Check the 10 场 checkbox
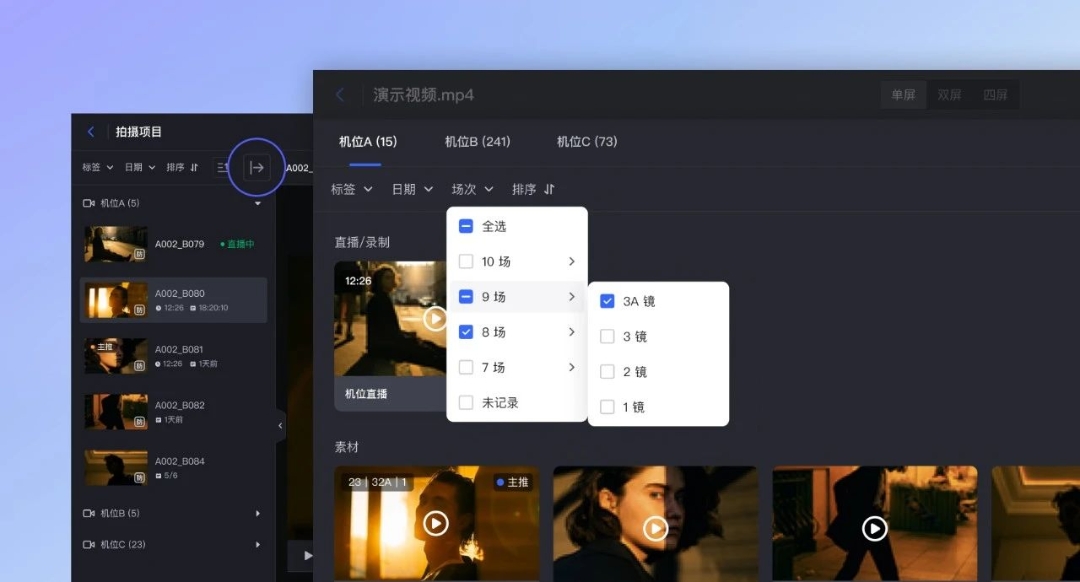 pyautogui.click(x=466, y=262)
